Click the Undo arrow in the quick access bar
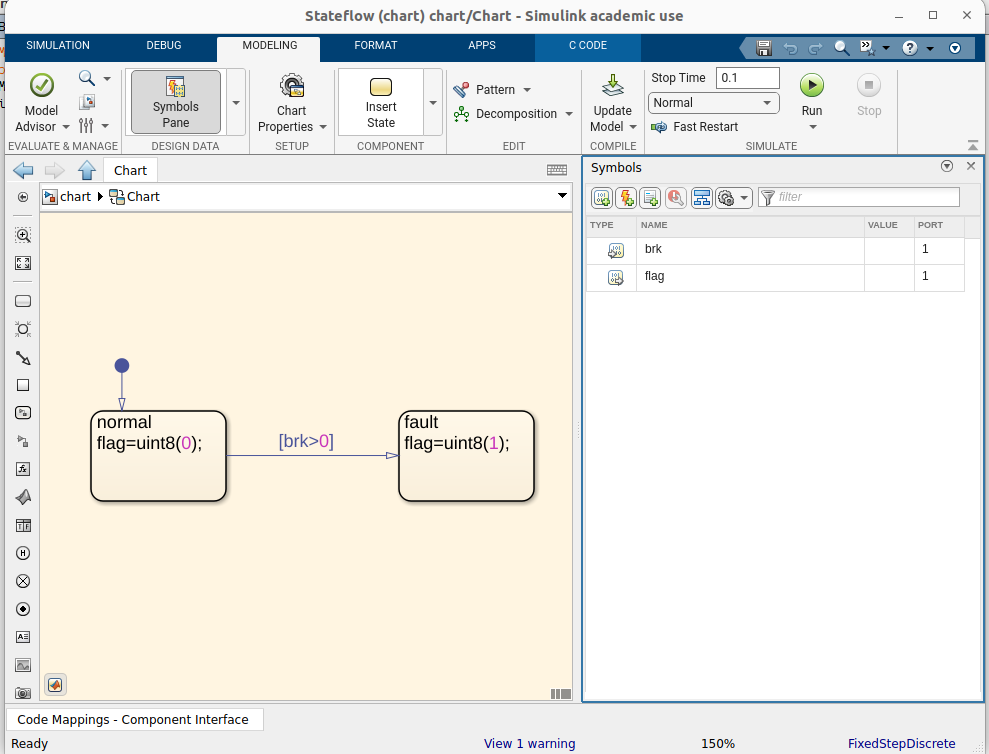The height and width of the screenshot is (754, 989). pyautogui.click(x=790, y=48)
